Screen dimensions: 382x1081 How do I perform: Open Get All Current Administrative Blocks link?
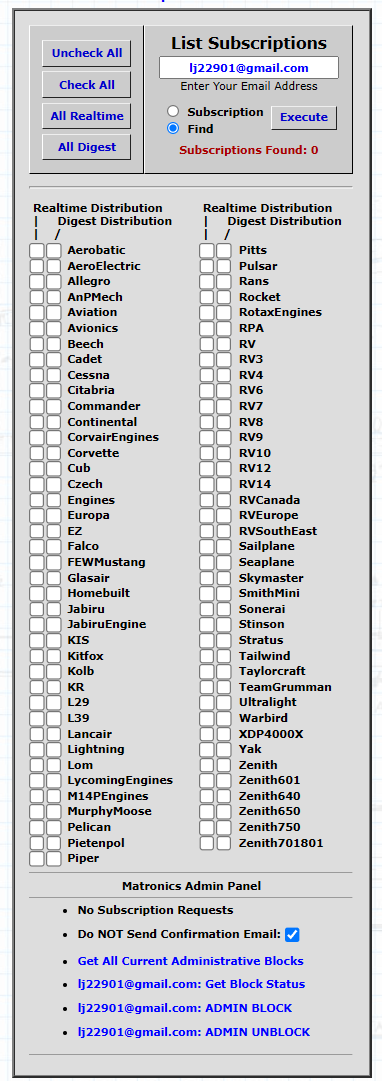(190, 960)
